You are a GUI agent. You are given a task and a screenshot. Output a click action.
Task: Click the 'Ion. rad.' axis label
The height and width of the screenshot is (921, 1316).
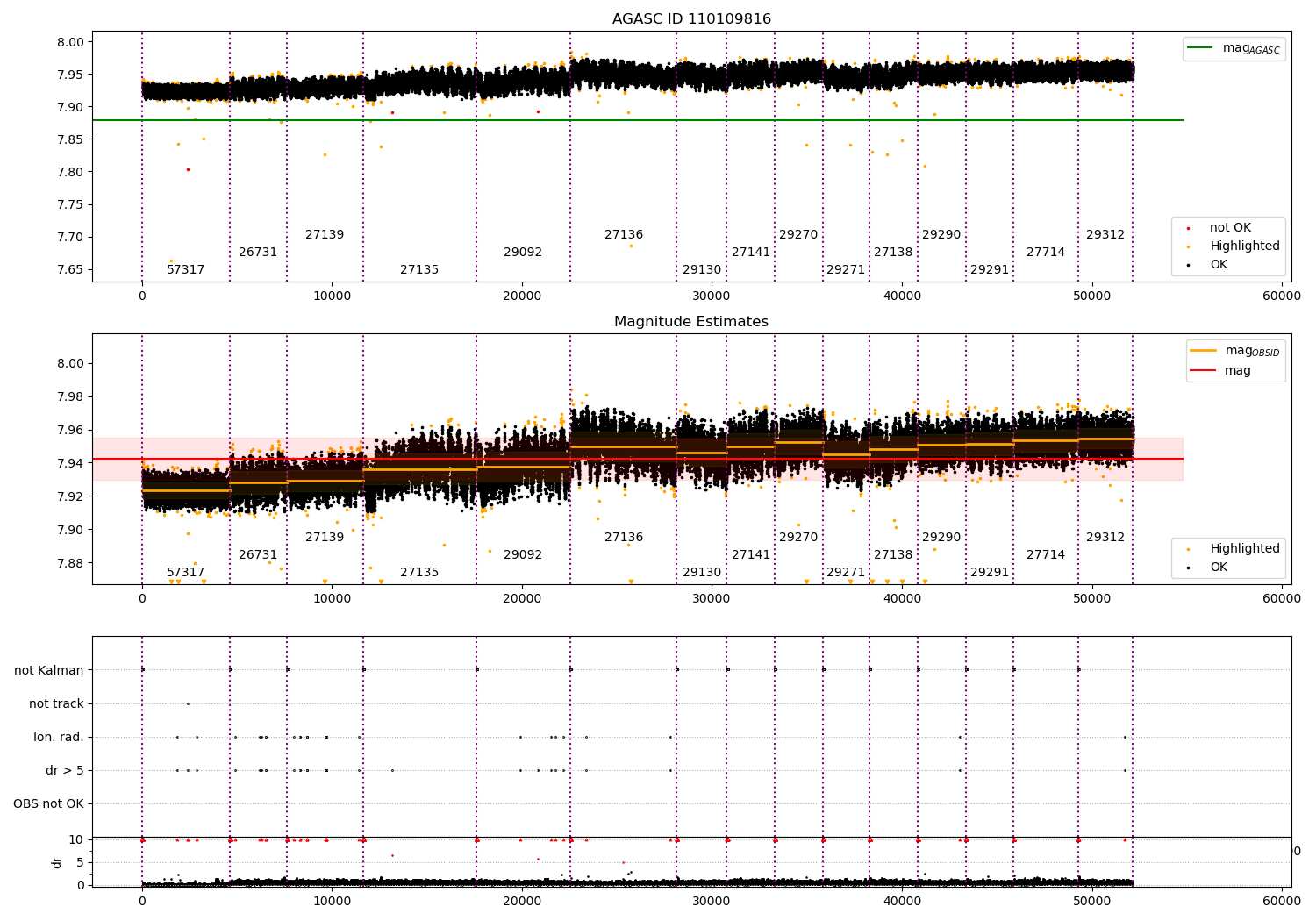[x=59, y=737]
